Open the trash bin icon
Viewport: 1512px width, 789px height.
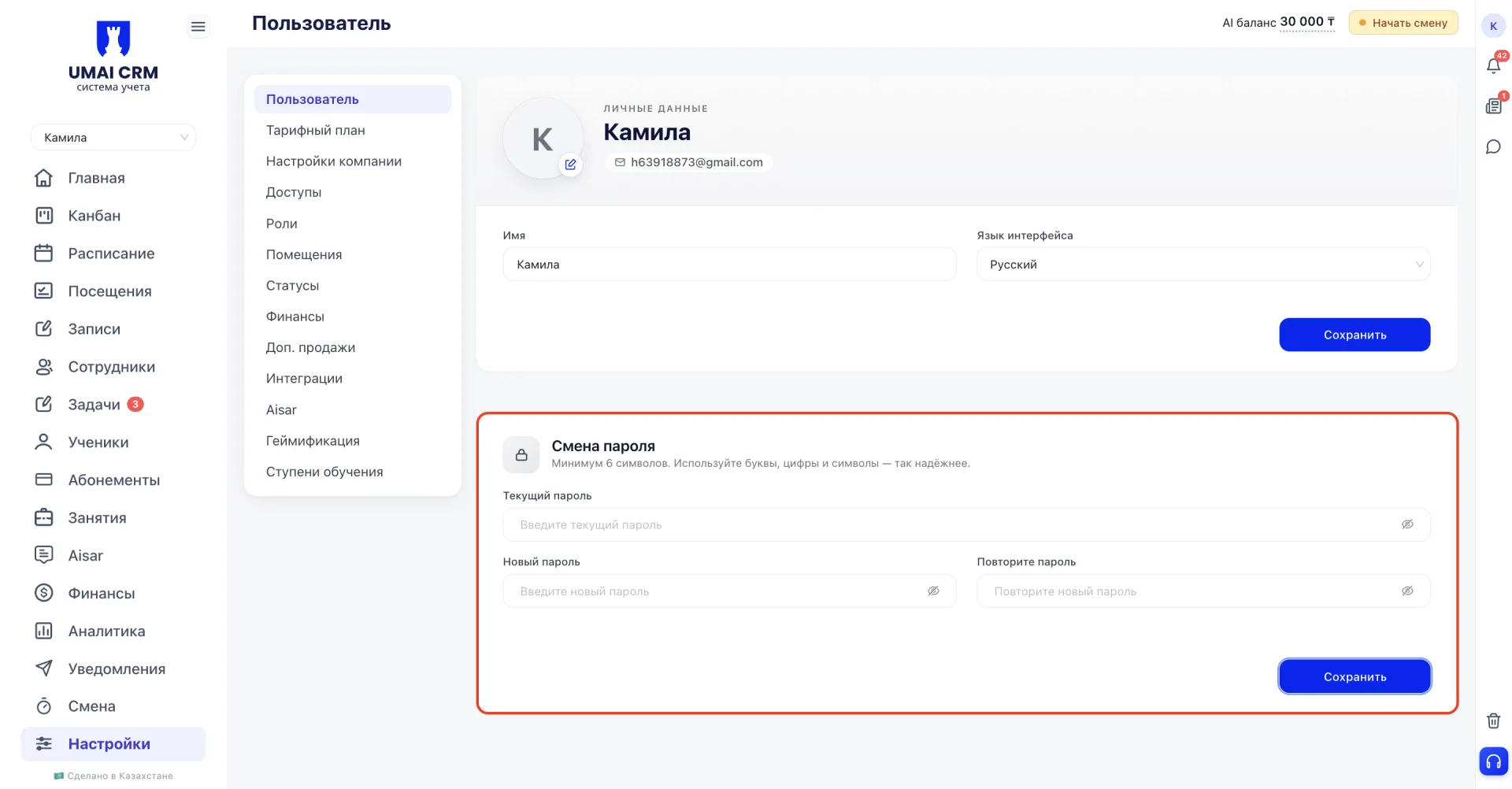click(1494, 721)
